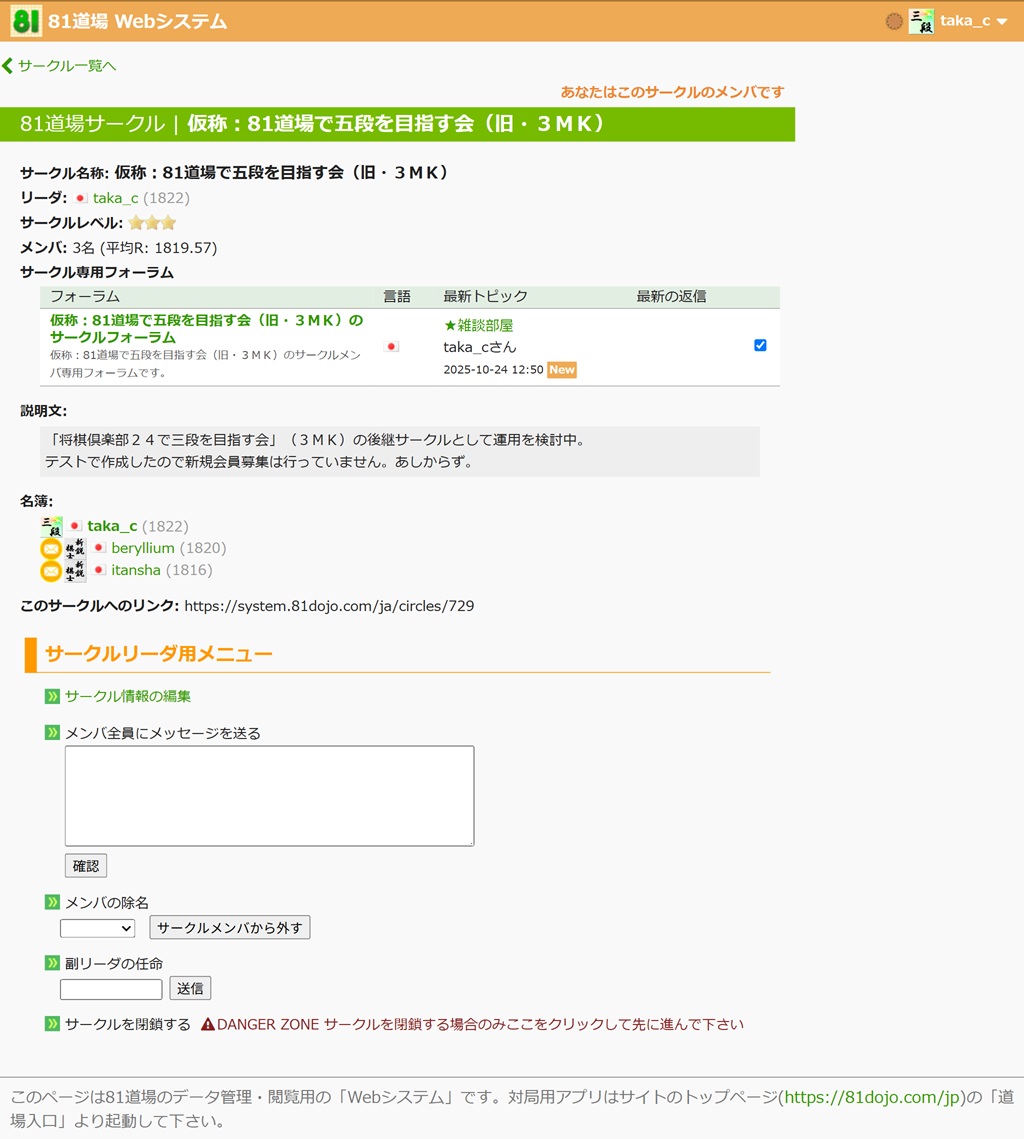The image size is (1024, 1139).
Task: Click the Japan flag in the forum row
Action: click(x=391, y=347)
